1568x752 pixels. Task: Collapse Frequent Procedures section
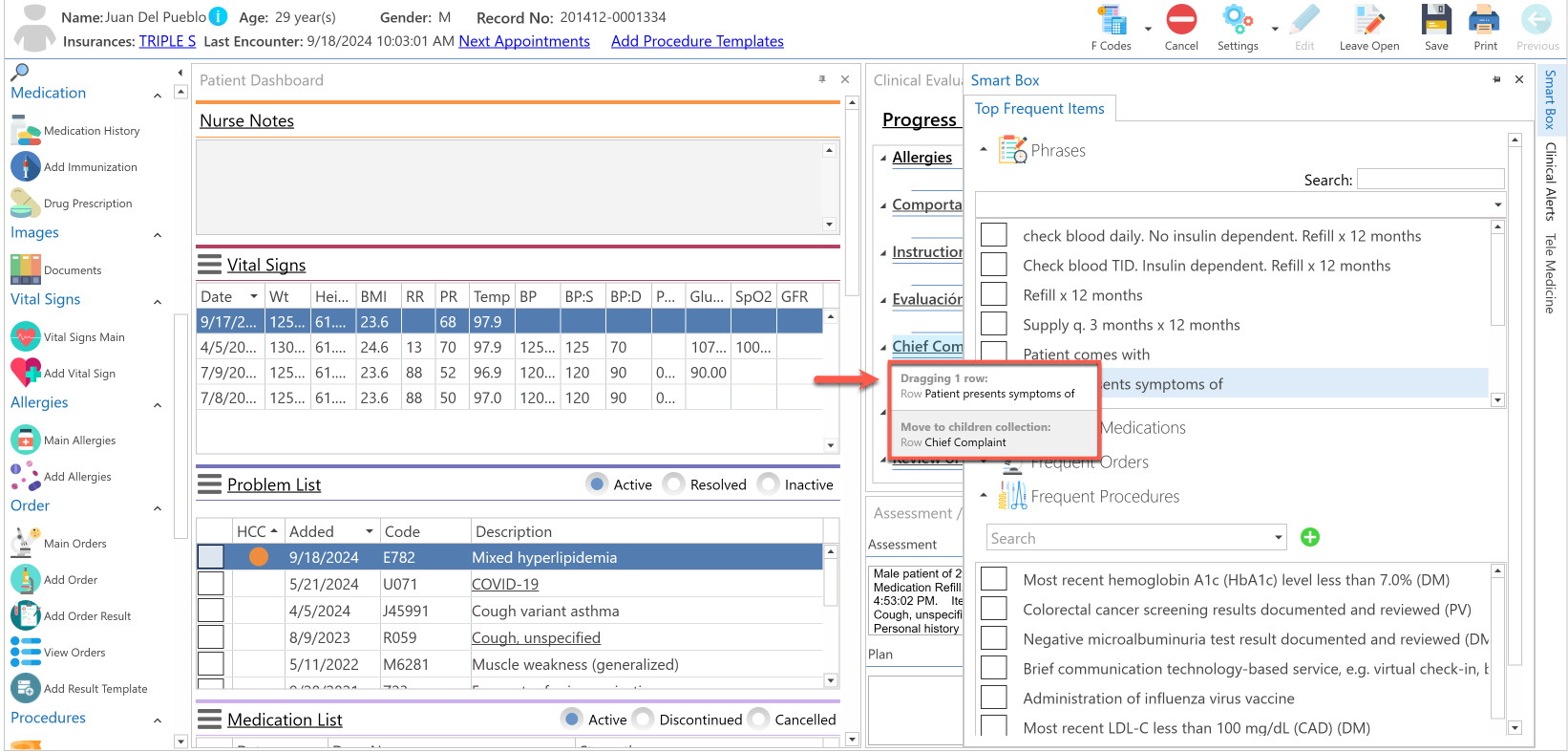[x=984, y=495]
